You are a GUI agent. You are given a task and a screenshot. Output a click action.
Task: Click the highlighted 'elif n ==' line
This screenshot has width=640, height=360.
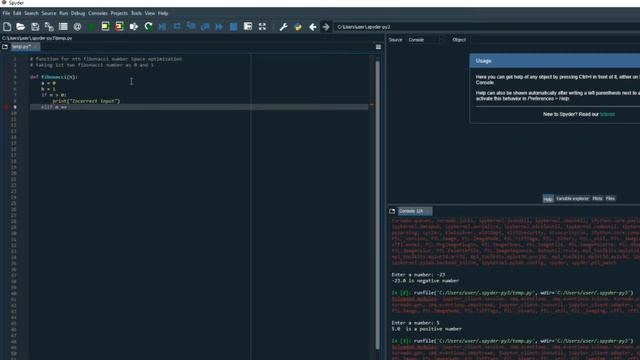point(199,107)
